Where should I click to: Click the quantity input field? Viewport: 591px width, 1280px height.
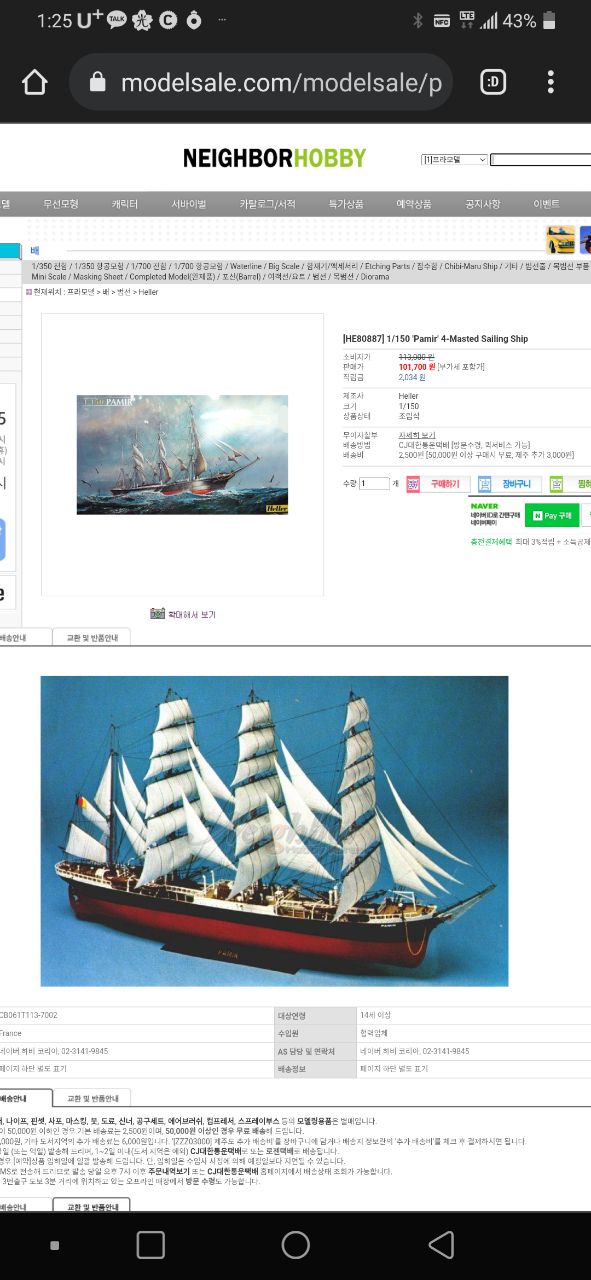click(374, 484)
